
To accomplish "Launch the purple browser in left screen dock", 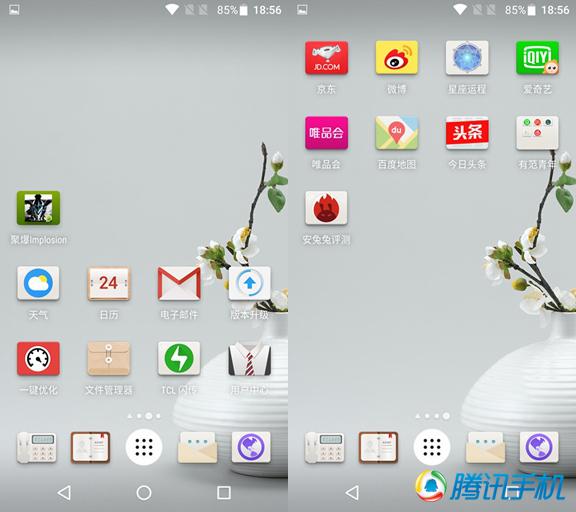I will pyautogui.click(x=251, y=447).
